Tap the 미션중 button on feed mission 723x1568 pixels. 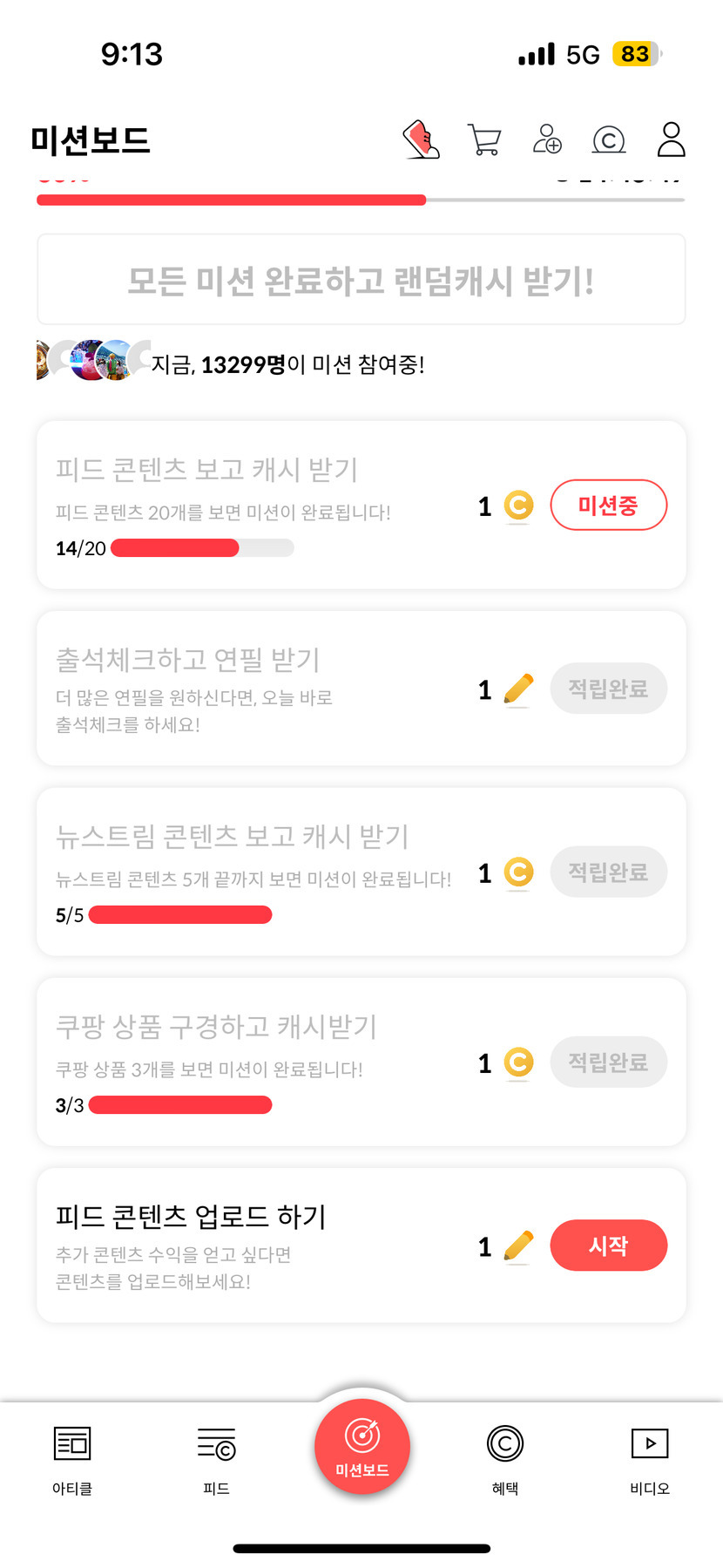pos(608,505)
